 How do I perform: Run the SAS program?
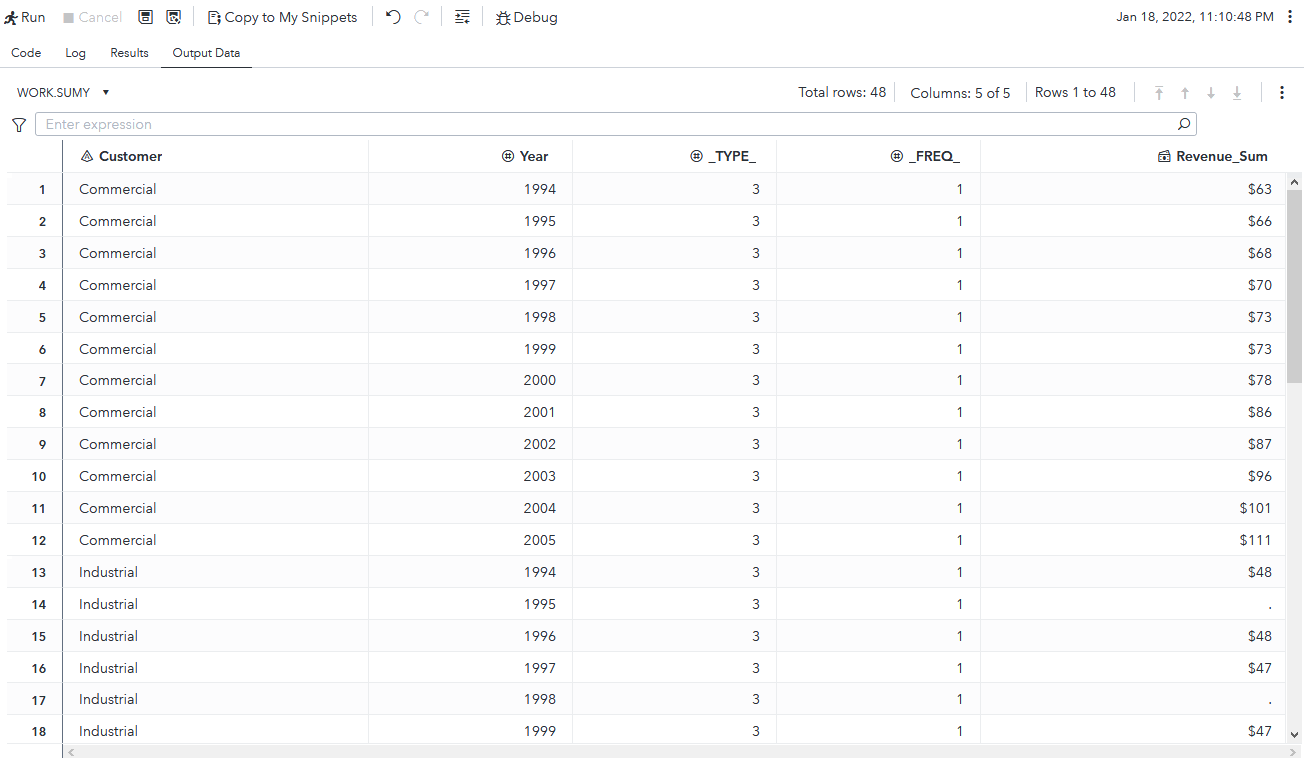pyautogui.click(x=24, y=16)
